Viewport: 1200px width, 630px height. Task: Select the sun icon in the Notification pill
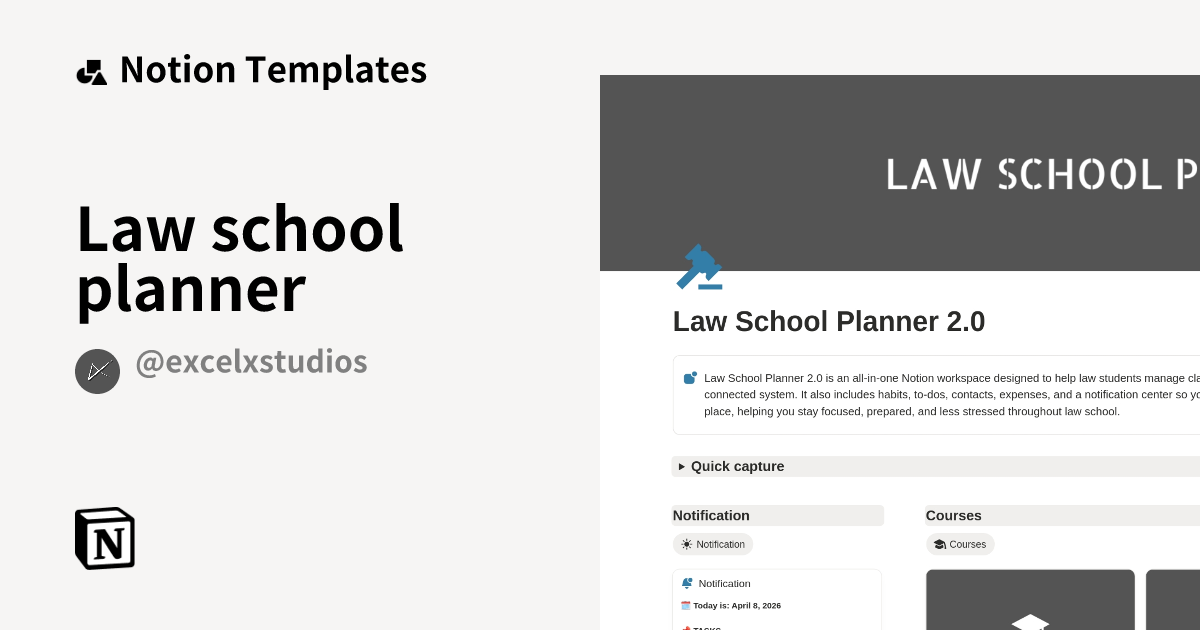click(686, 544)
